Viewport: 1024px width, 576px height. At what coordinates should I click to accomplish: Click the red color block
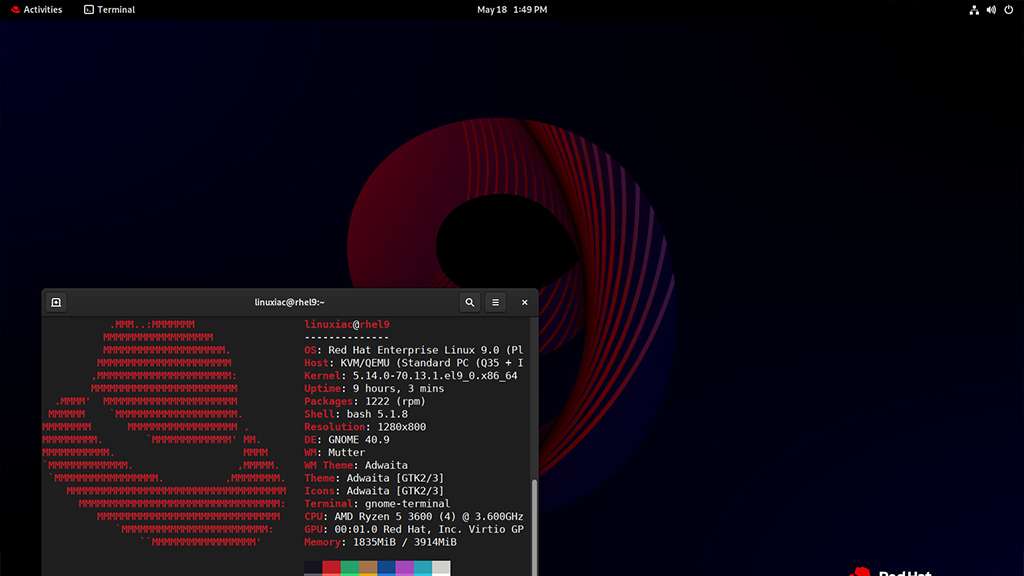(x=331, y=568)
